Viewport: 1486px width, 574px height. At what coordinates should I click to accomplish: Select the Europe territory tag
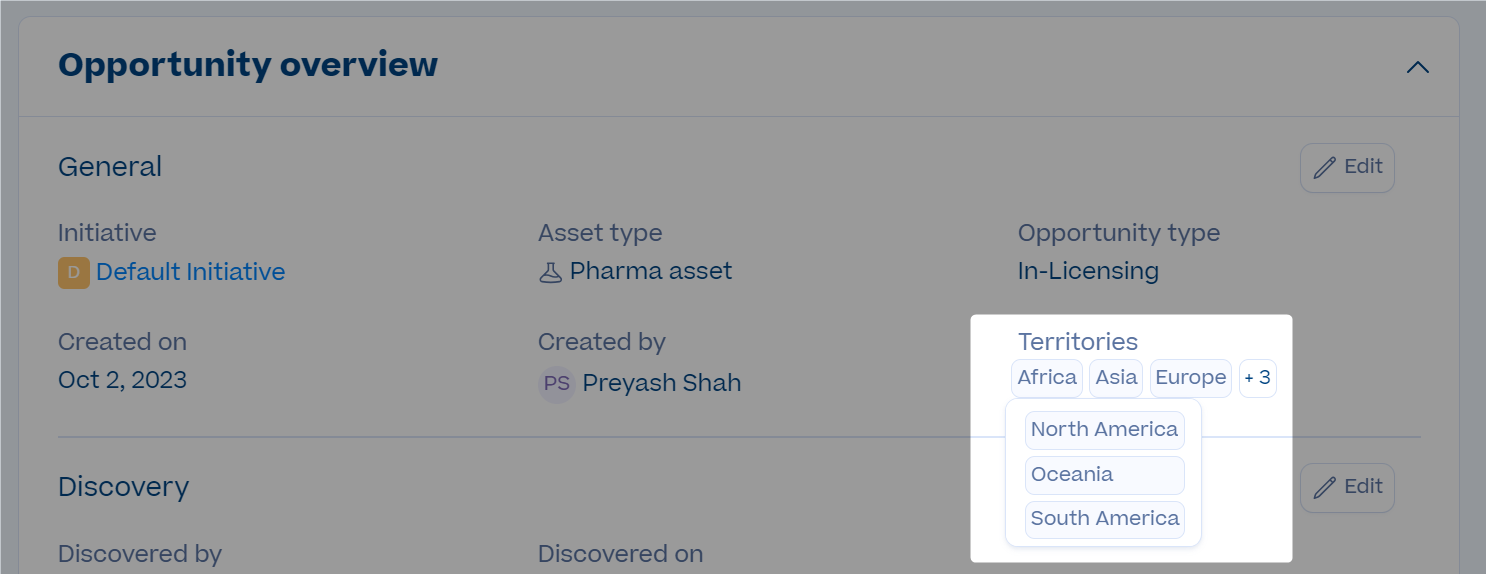click(x=1191, y=378)
